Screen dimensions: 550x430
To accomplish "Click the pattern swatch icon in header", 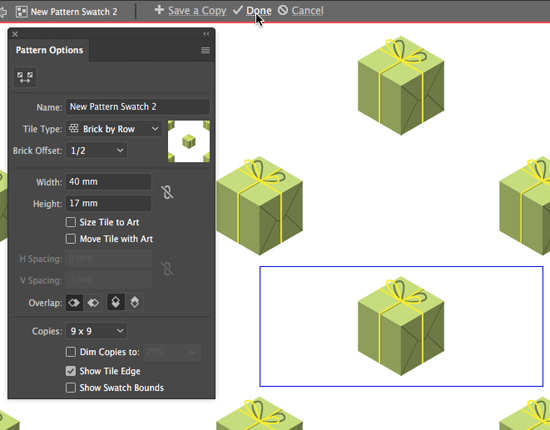I will (x=21, y=12).
